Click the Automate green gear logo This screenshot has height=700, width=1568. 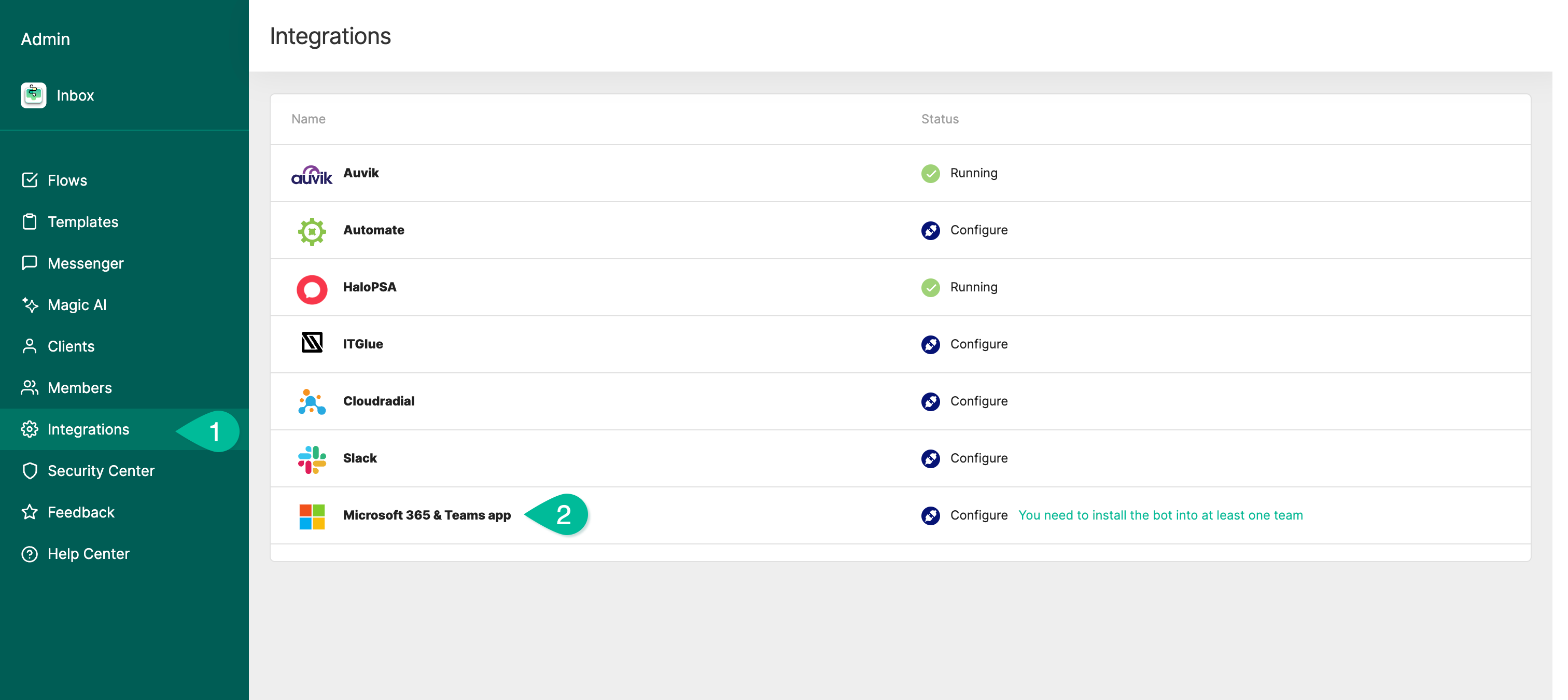312,231
